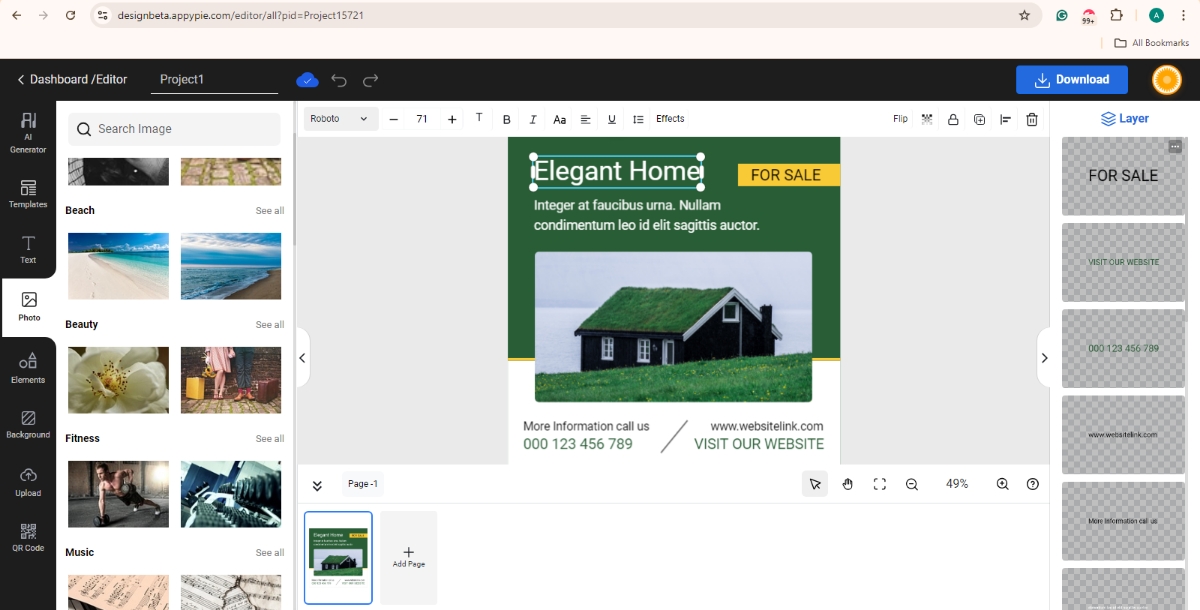Click the blue Download button

pyautogui.click(x=1071, y=80)
